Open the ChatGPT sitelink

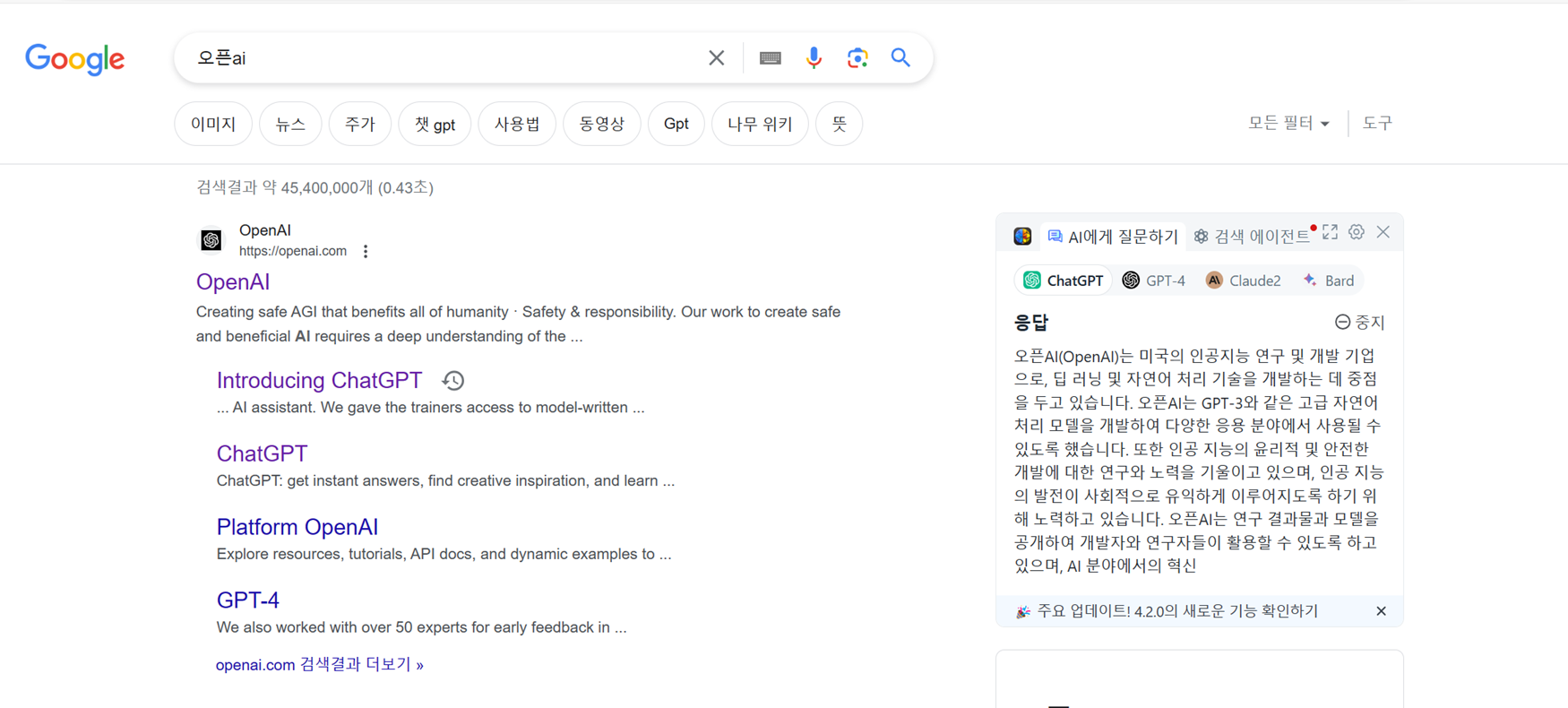pos(262,453)
